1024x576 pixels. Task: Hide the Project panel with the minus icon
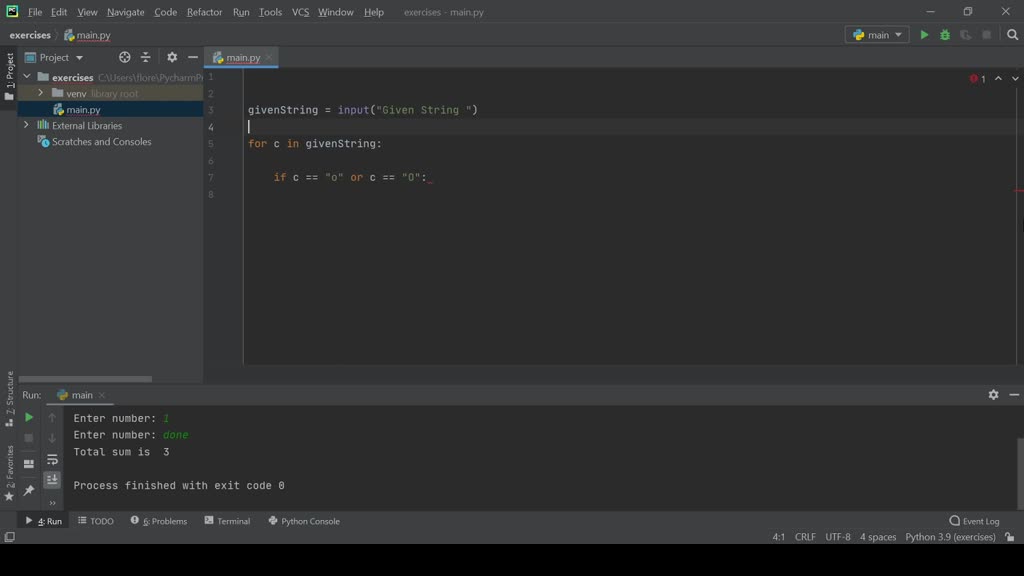coord(193,57)
